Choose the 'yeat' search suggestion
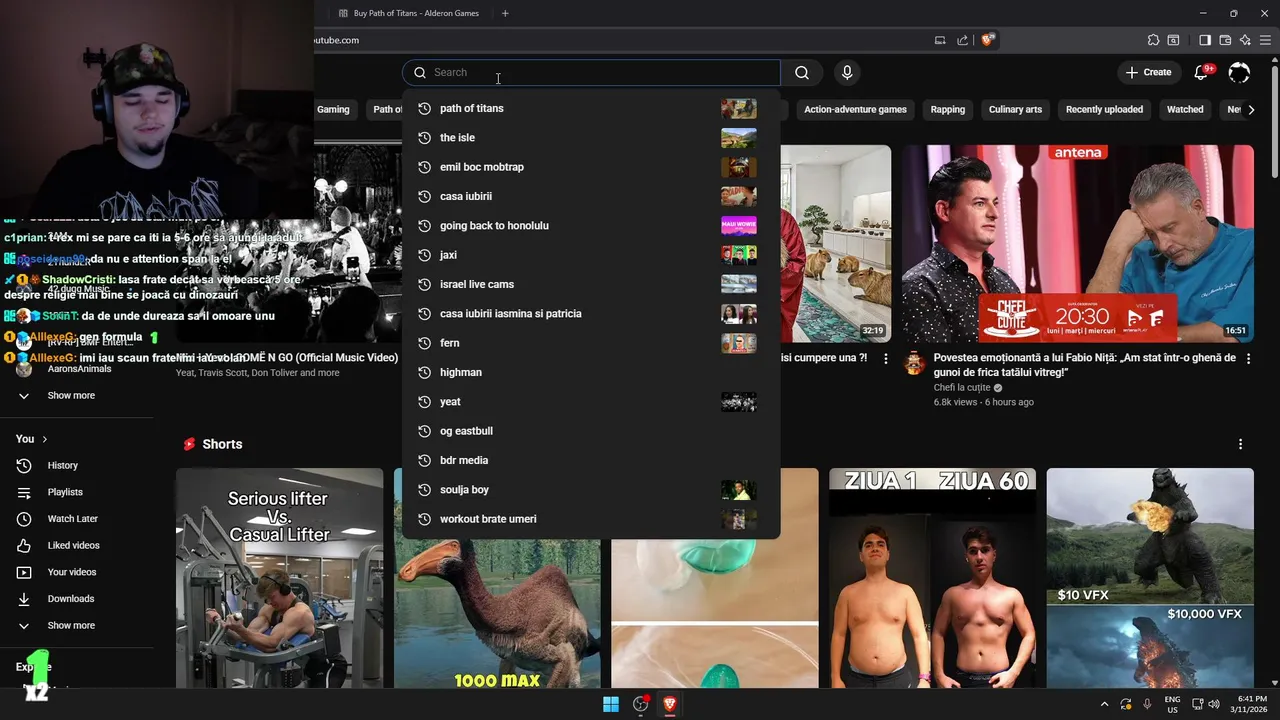1280x720 pixels. (590, 402)
